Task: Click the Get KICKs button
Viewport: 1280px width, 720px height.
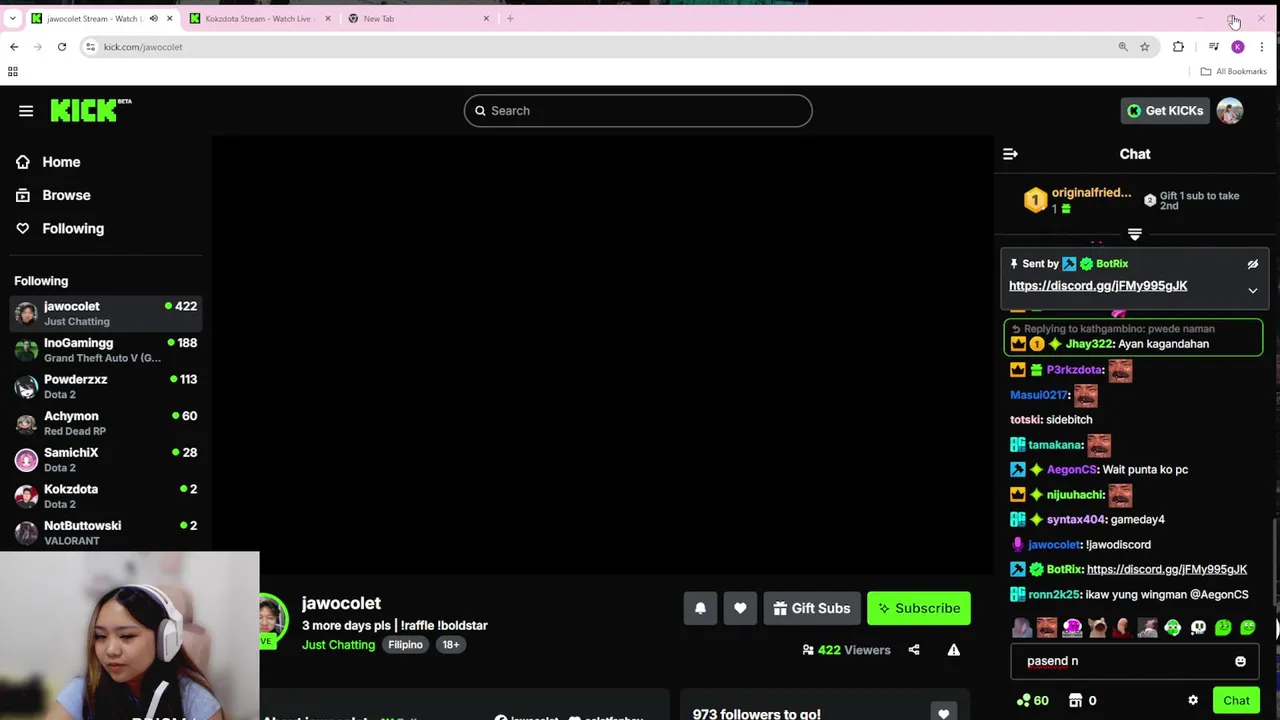Action: click(1166, 111)
